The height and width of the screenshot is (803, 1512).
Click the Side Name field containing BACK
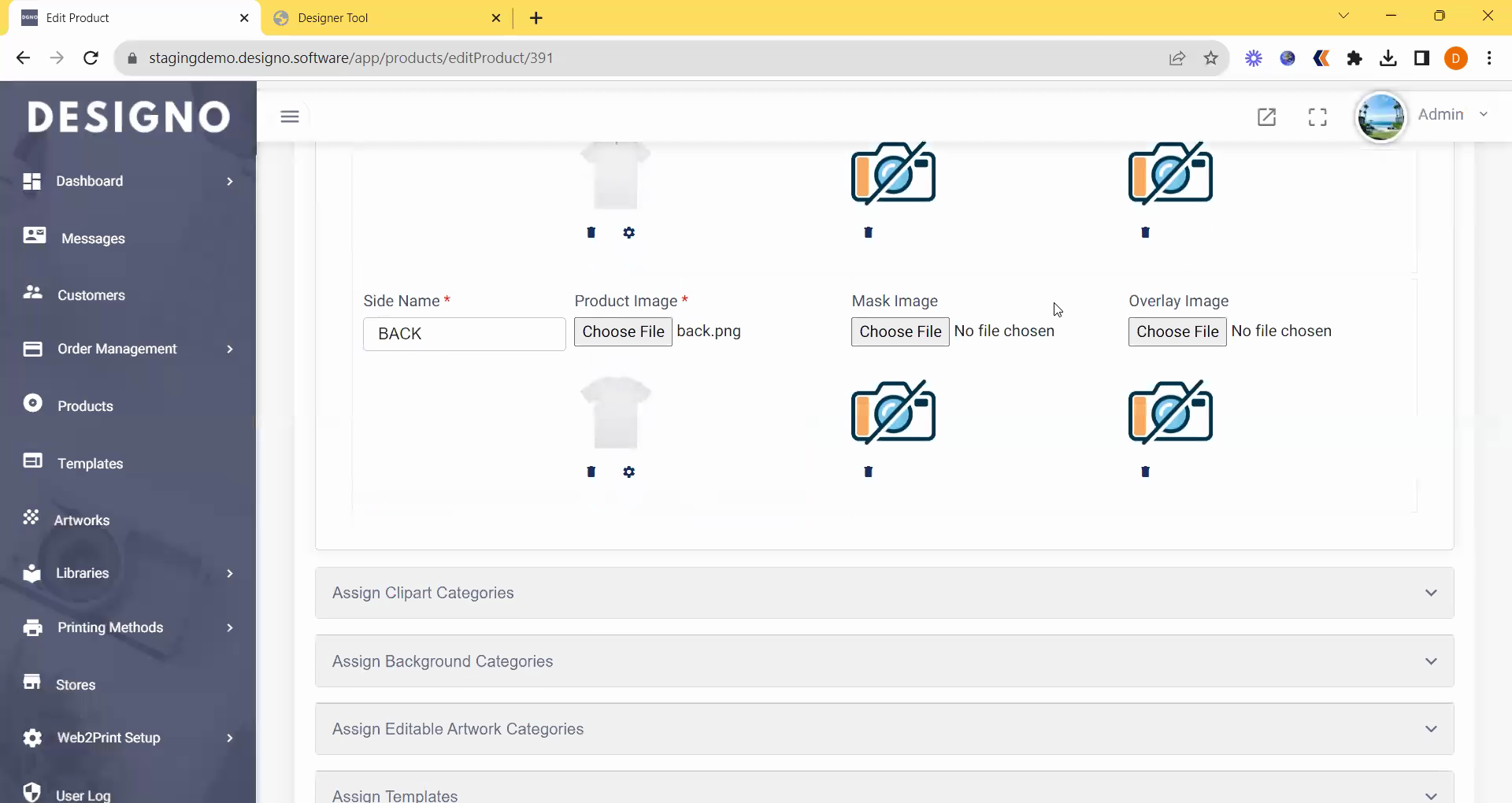click(464, 334)
